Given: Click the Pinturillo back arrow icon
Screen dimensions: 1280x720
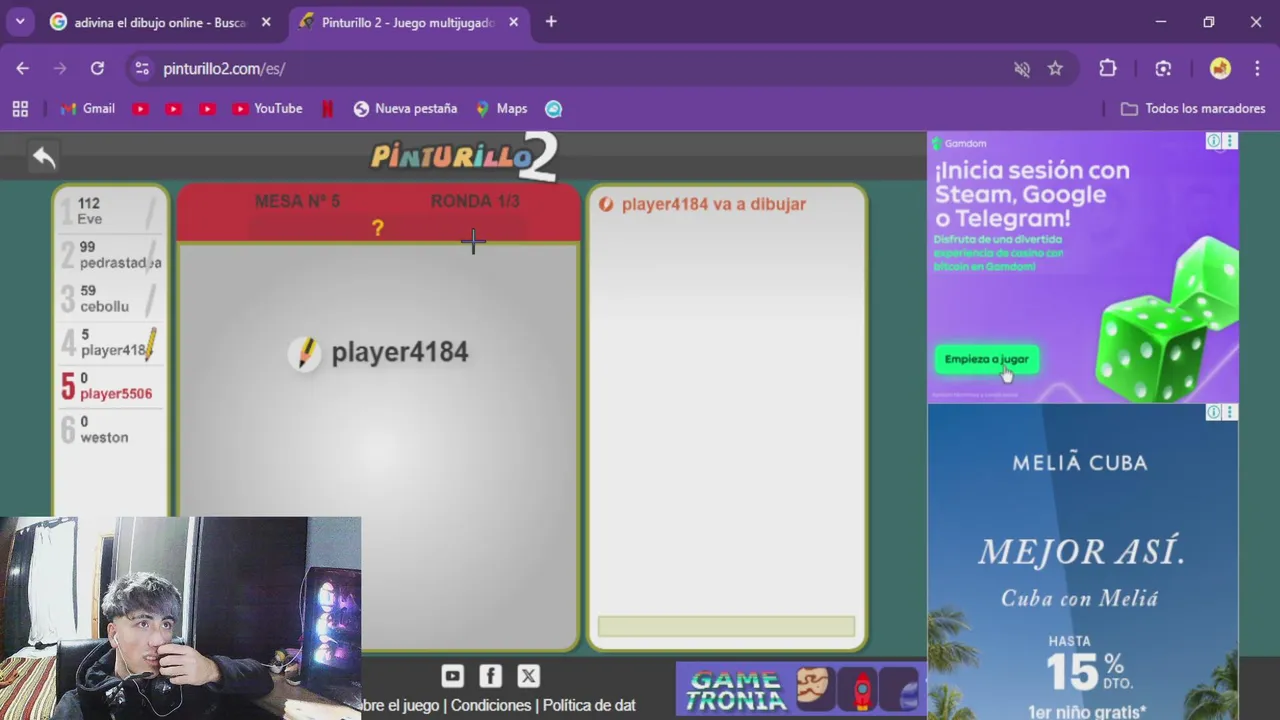Looking at the screenshot, I should tap(44, 157).
